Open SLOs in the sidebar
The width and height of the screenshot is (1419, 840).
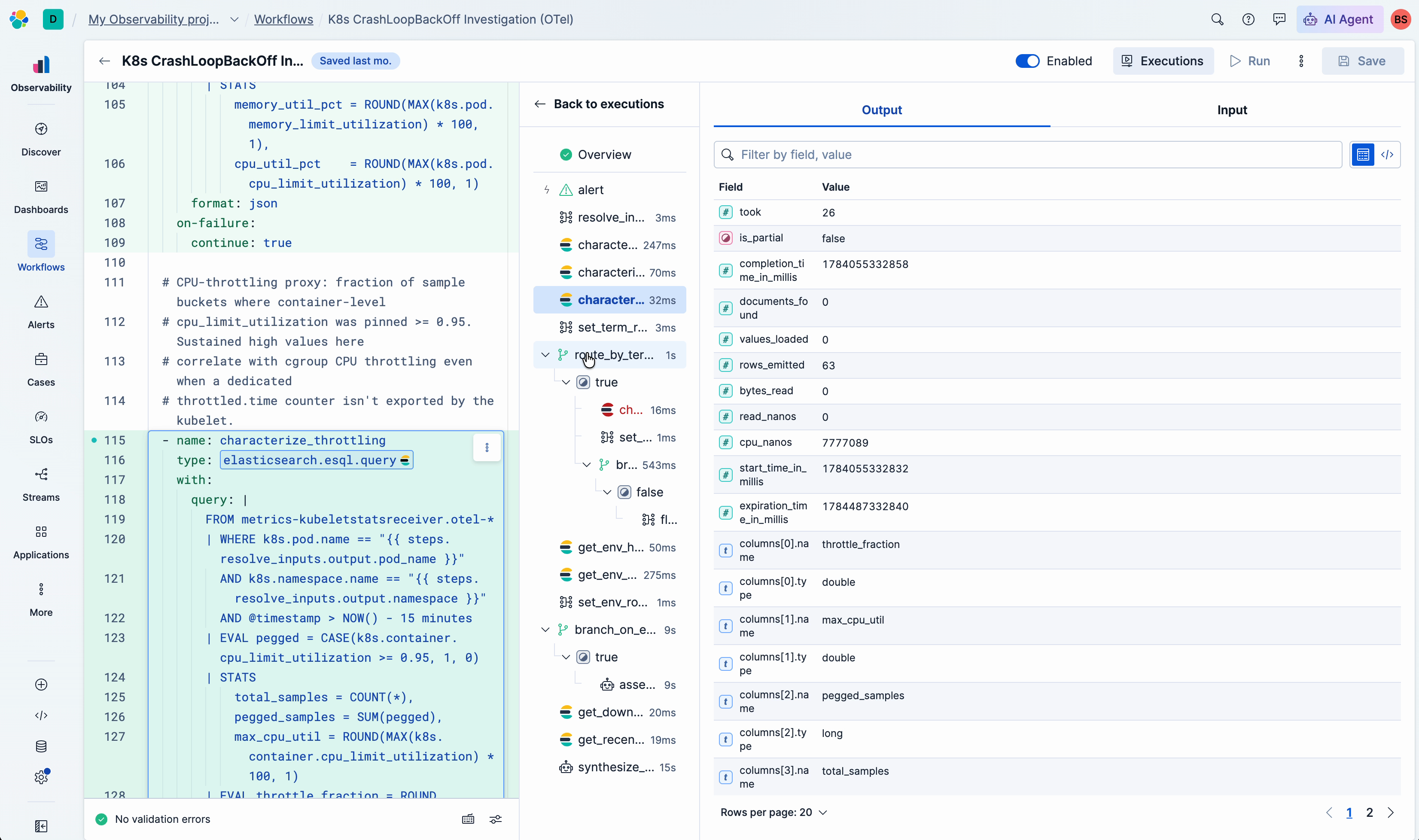tap(41, 427)
